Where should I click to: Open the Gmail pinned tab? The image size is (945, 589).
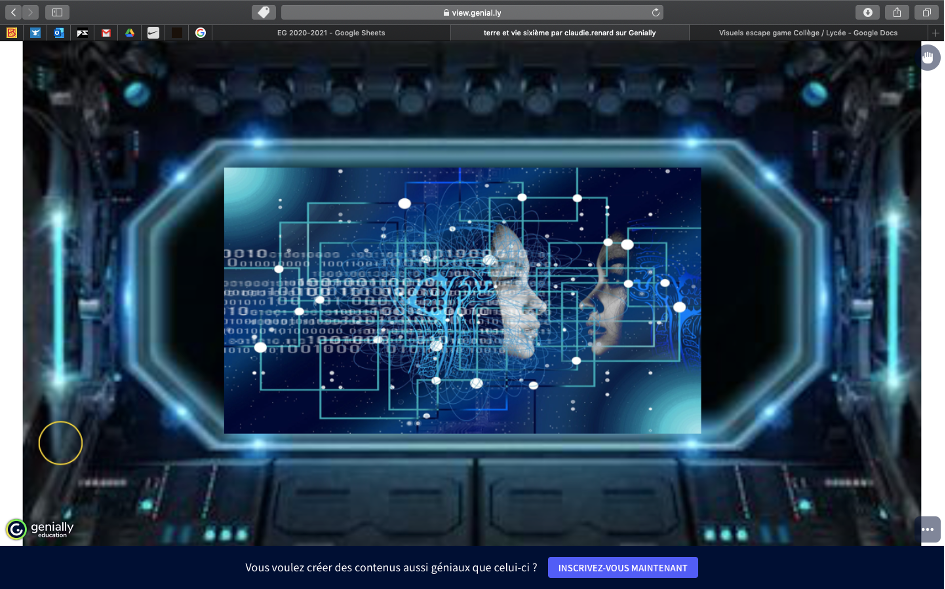106,33
